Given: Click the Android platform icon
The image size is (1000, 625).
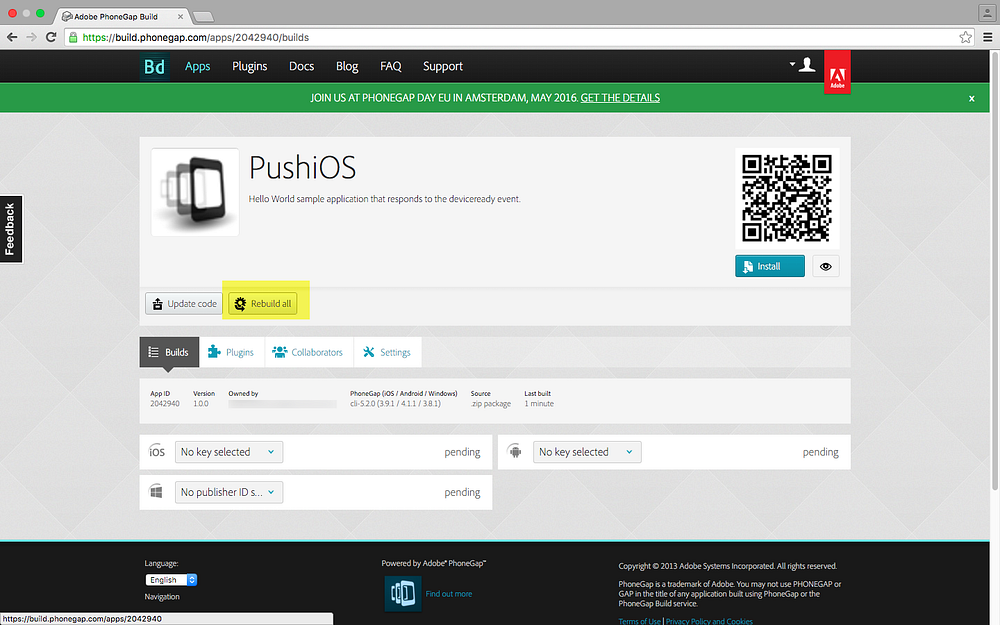Looking at the screenshot, I should click(515, 452).
